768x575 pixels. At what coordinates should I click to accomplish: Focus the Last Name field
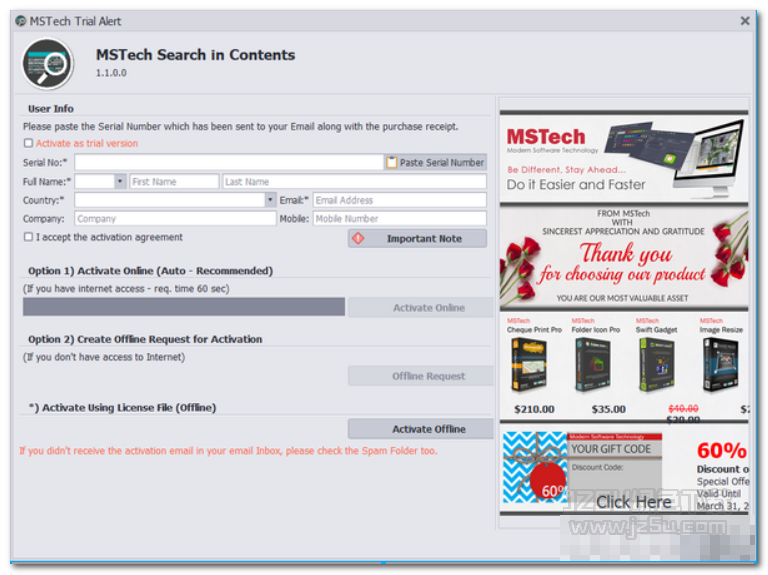(354, 182)
